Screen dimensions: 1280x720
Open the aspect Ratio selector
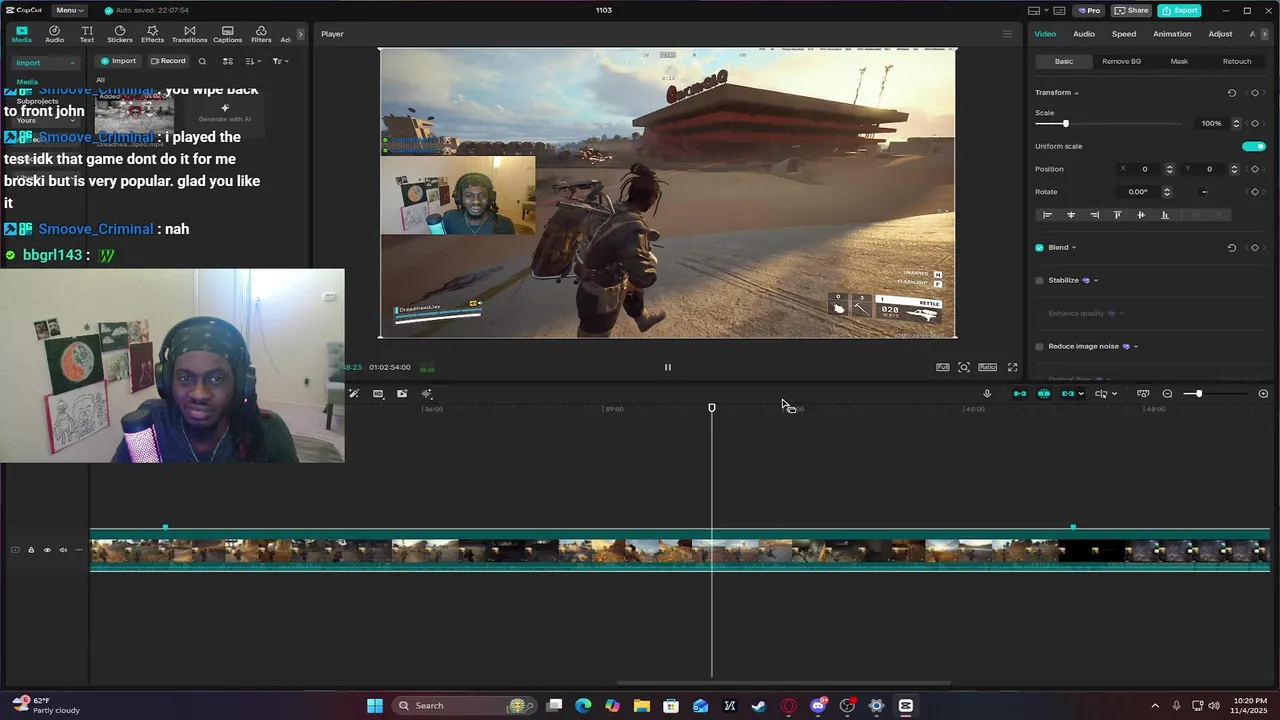tap(987, 367)
